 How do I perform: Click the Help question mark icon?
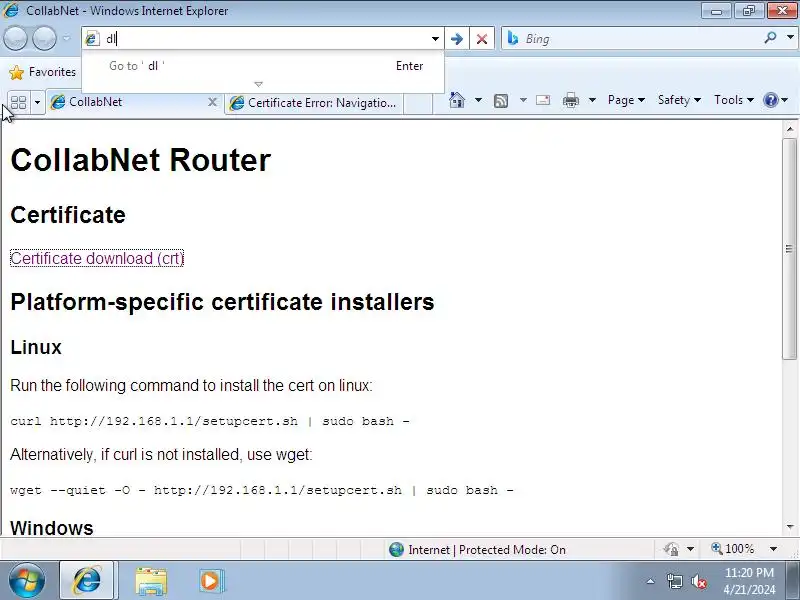pyautogui.click(x=770, y=100)
